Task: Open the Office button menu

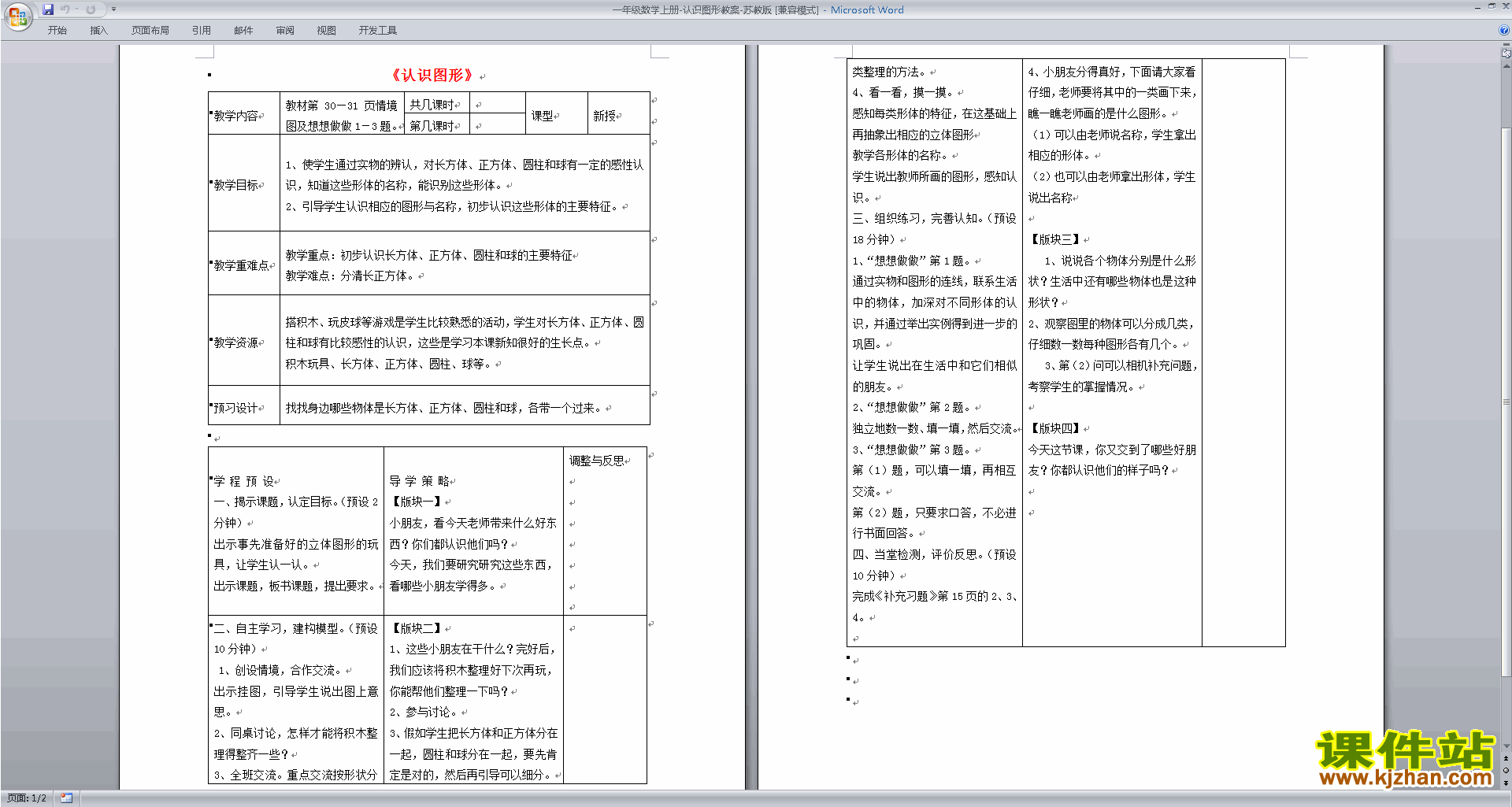Action: 17,17
